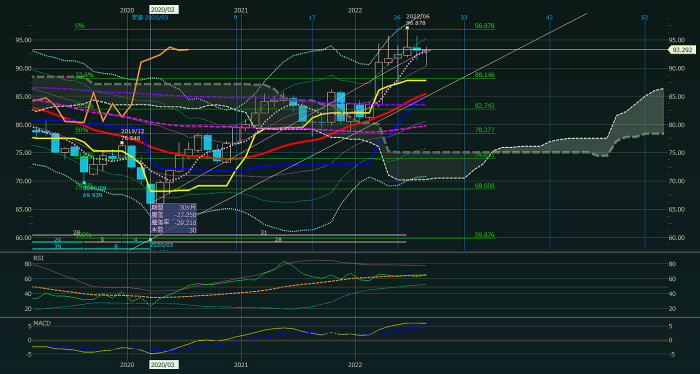Image resolution: width=700 pixels, height=374 pixels.
Task: Click the 96.878 Fibonacci level label
Action: click(484, 26)
